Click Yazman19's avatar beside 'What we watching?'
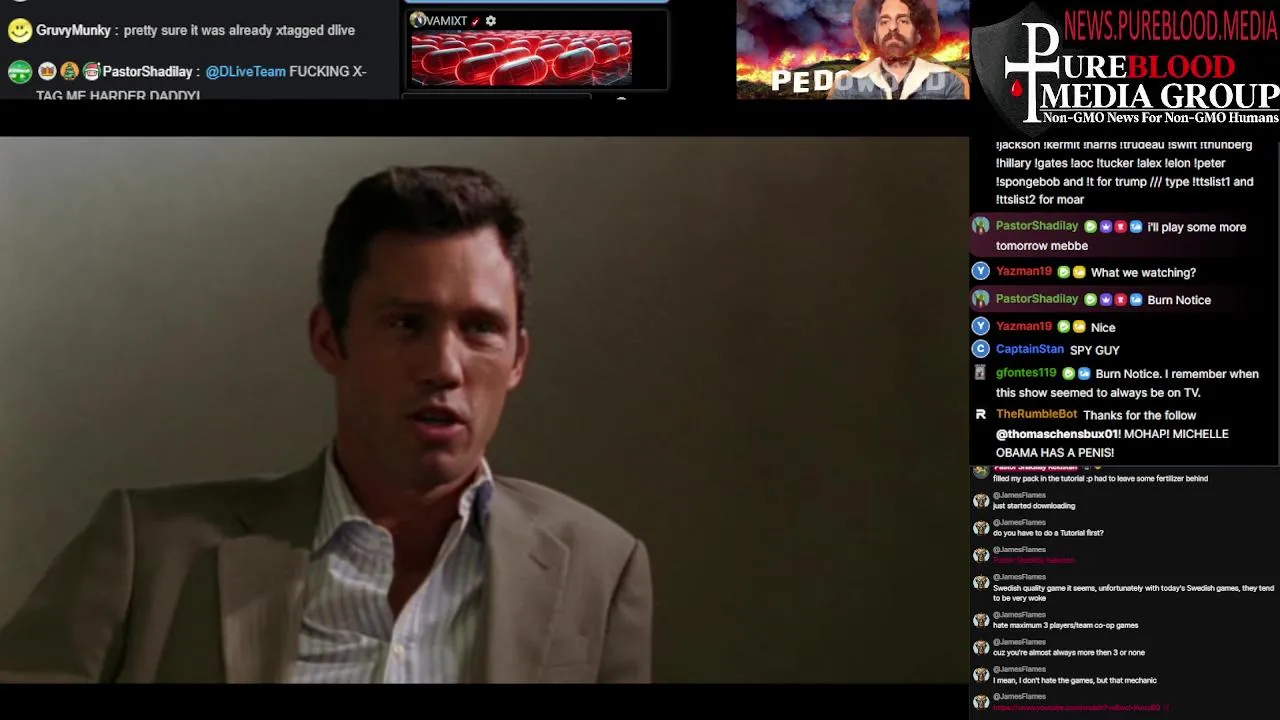 [980, 271]
